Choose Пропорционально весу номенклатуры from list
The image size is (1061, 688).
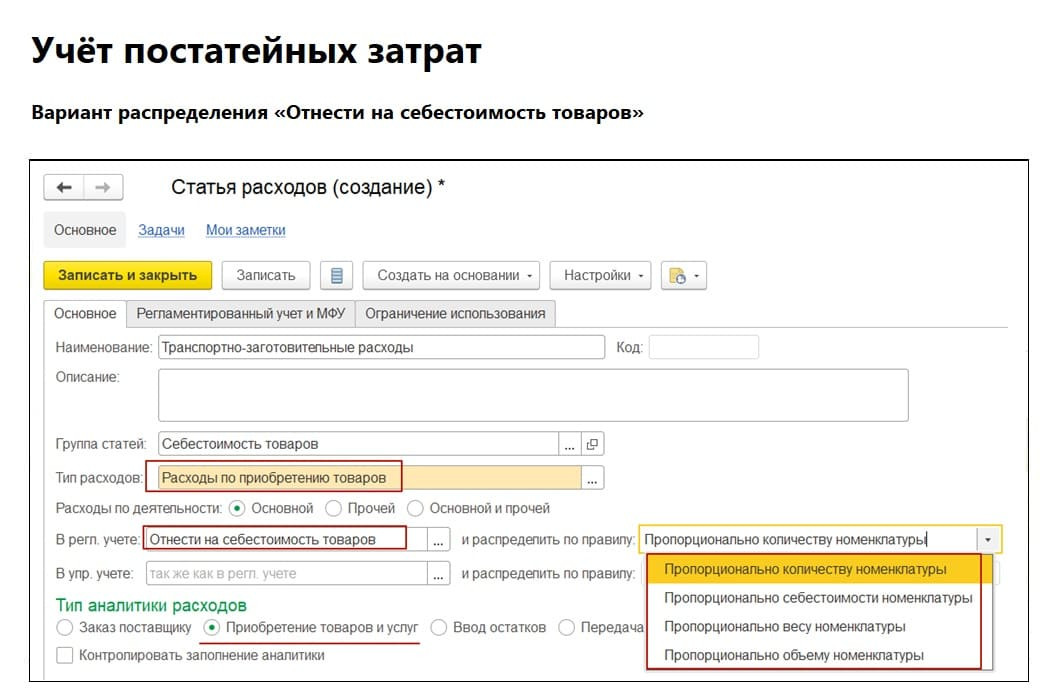784,627
